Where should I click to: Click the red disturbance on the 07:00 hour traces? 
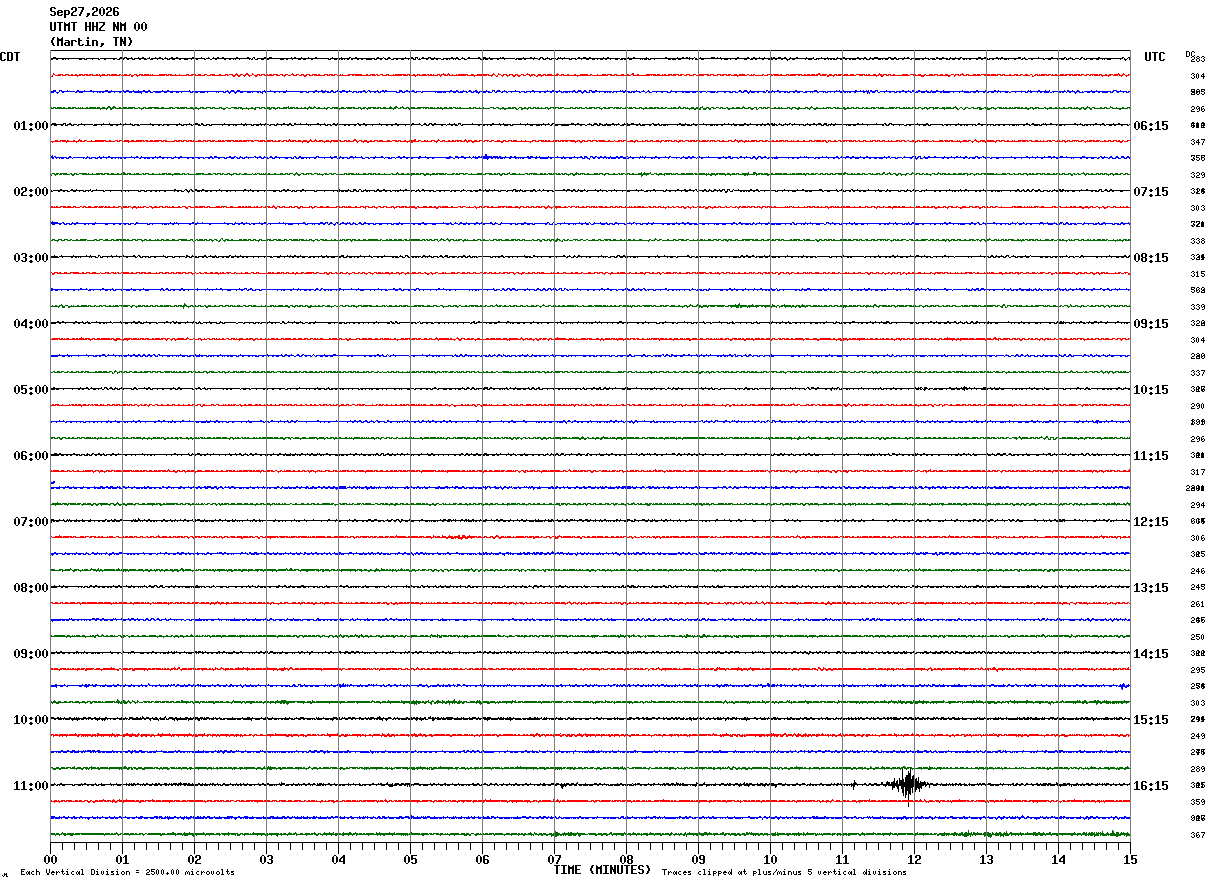tap(459, 537)
